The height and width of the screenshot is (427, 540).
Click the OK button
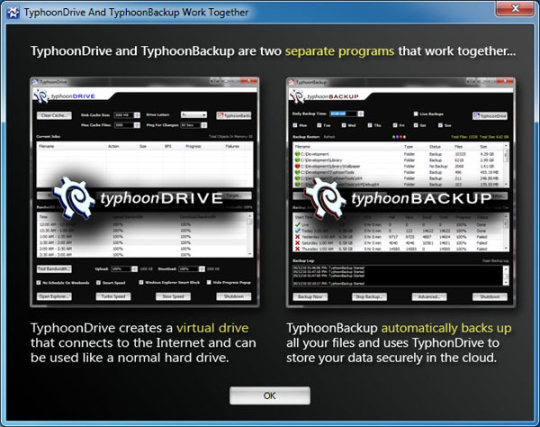tap(270, 396)
